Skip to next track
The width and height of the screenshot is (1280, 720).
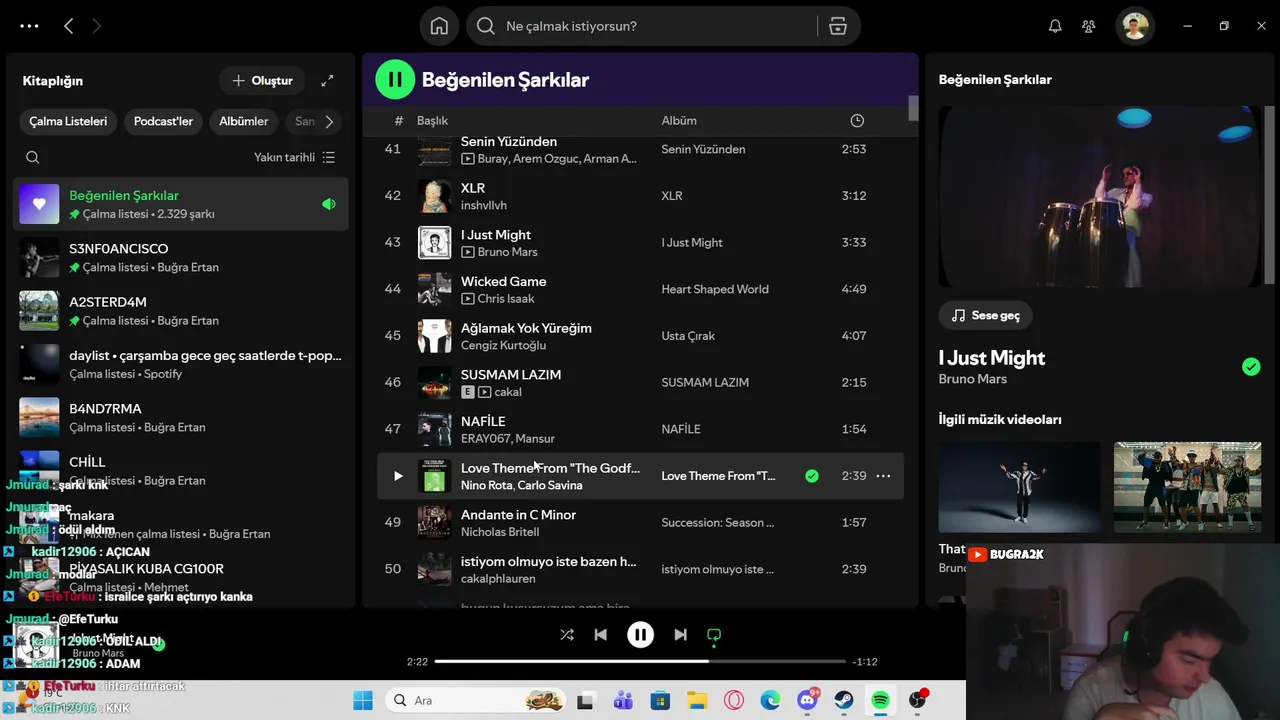click(x=680, y=634)
